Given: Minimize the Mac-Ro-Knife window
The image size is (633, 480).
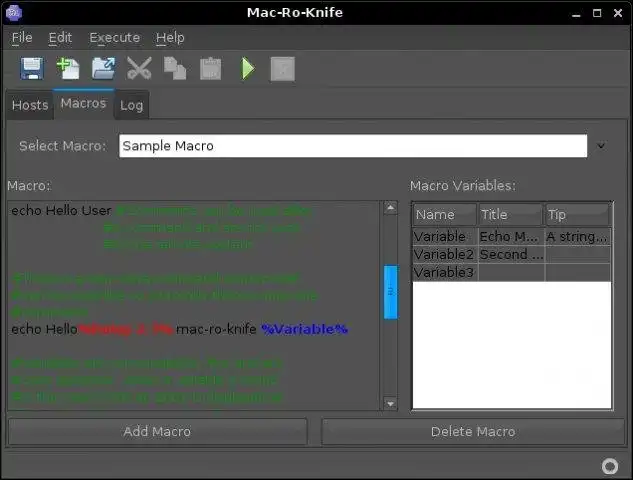Looking at the screenshot, I should (x=576, y=13).
